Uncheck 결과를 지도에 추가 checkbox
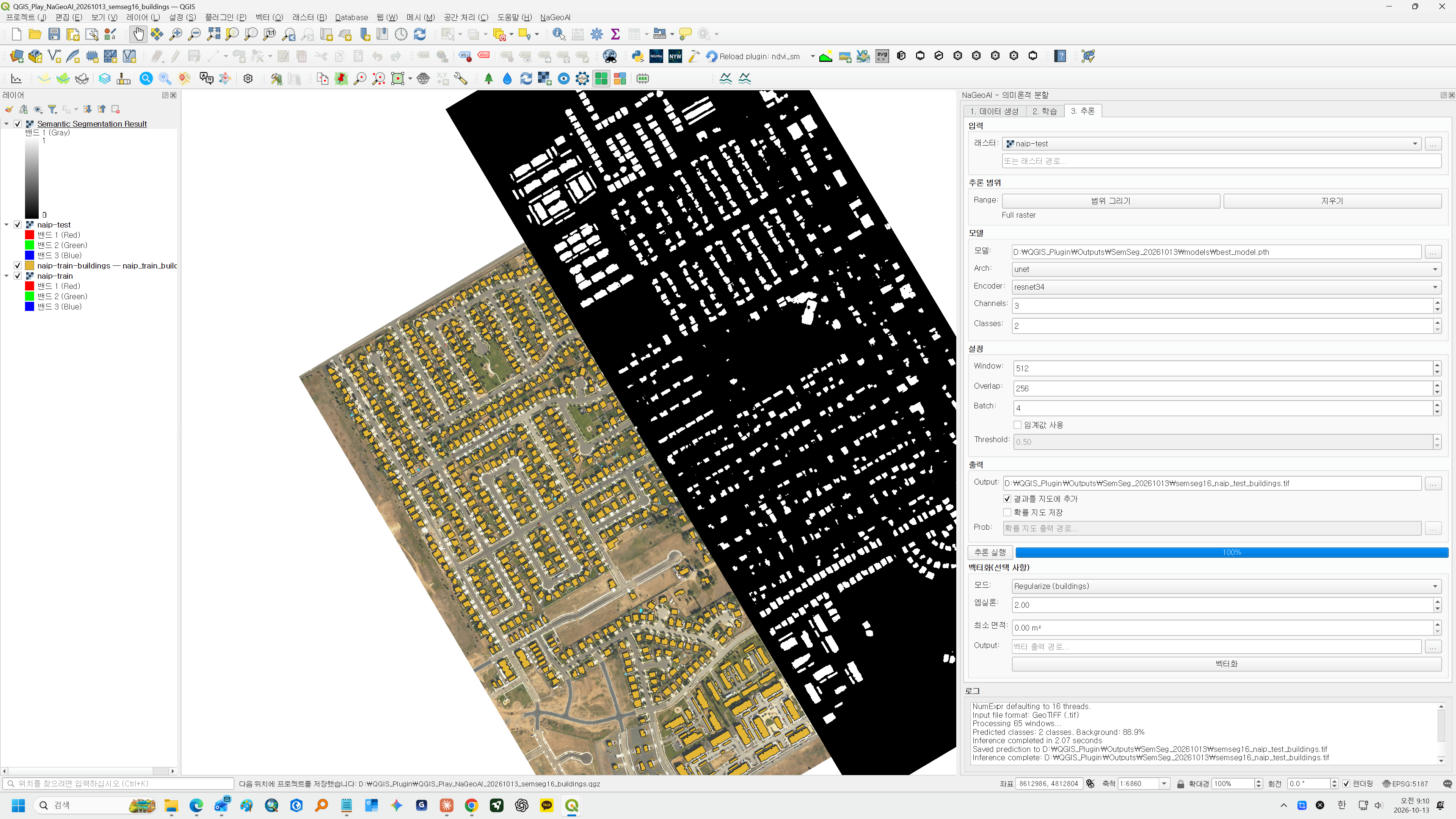The height and width of the screenshot is (819, 1456). pos(1007,499)
